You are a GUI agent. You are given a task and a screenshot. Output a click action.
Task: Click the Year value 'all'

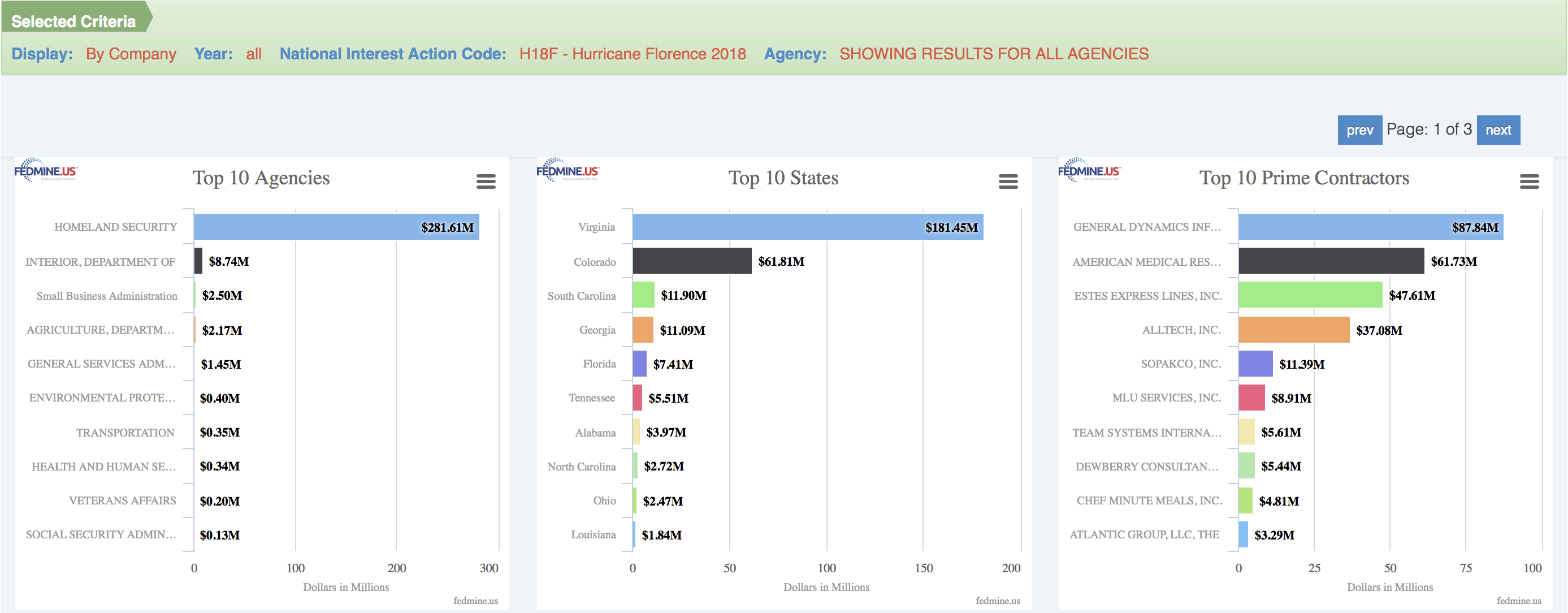[x=254, y=54]
